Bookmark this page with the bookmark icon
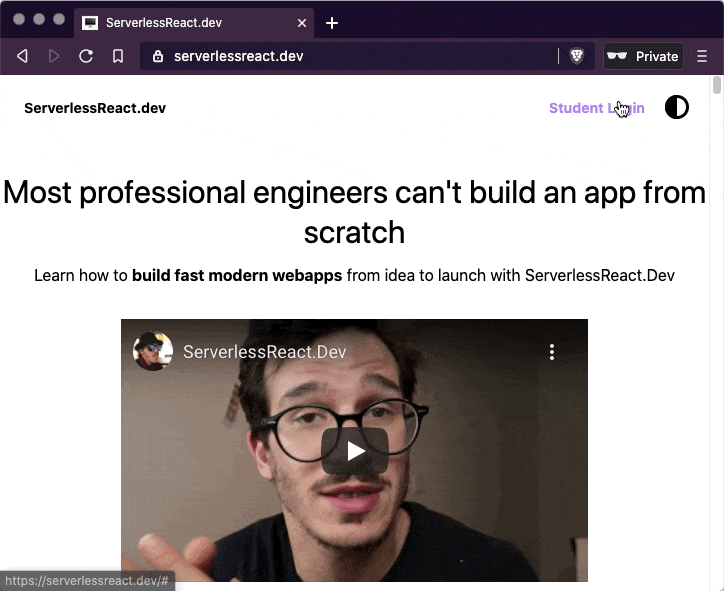 coord(118,56)
